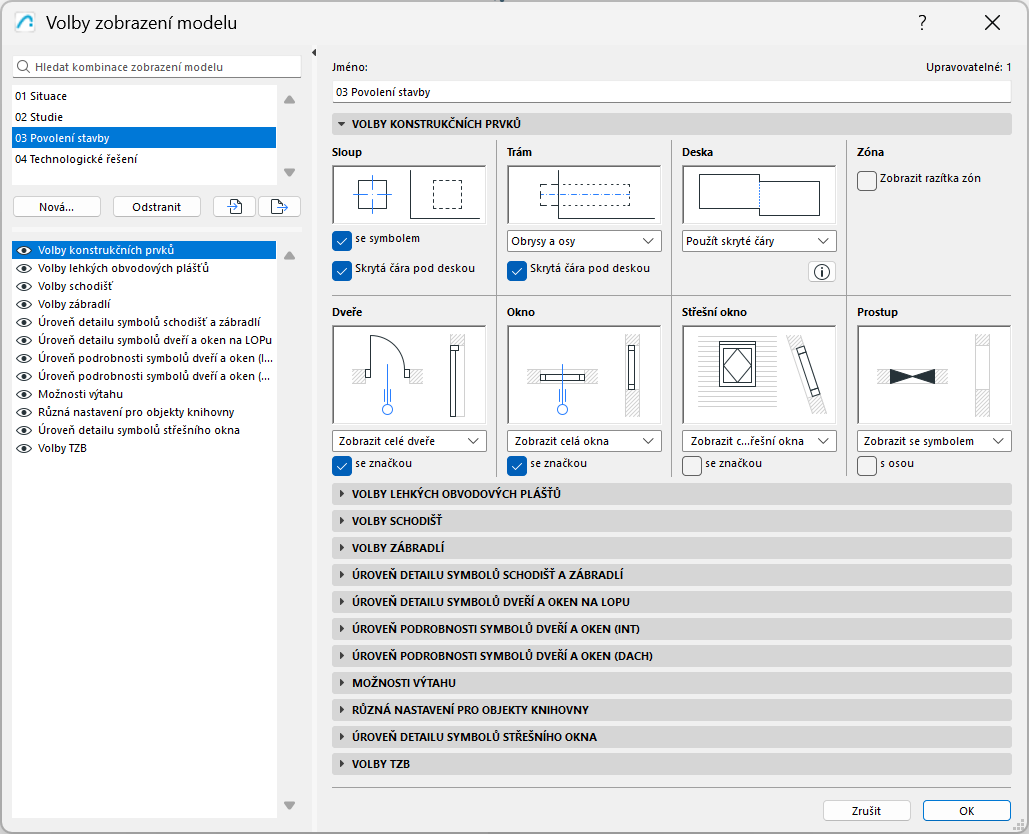Open the Obrysy a osy dropdown
Image resolution: width=1029 pixels, height=834 pixels.
tap(583, 241)
